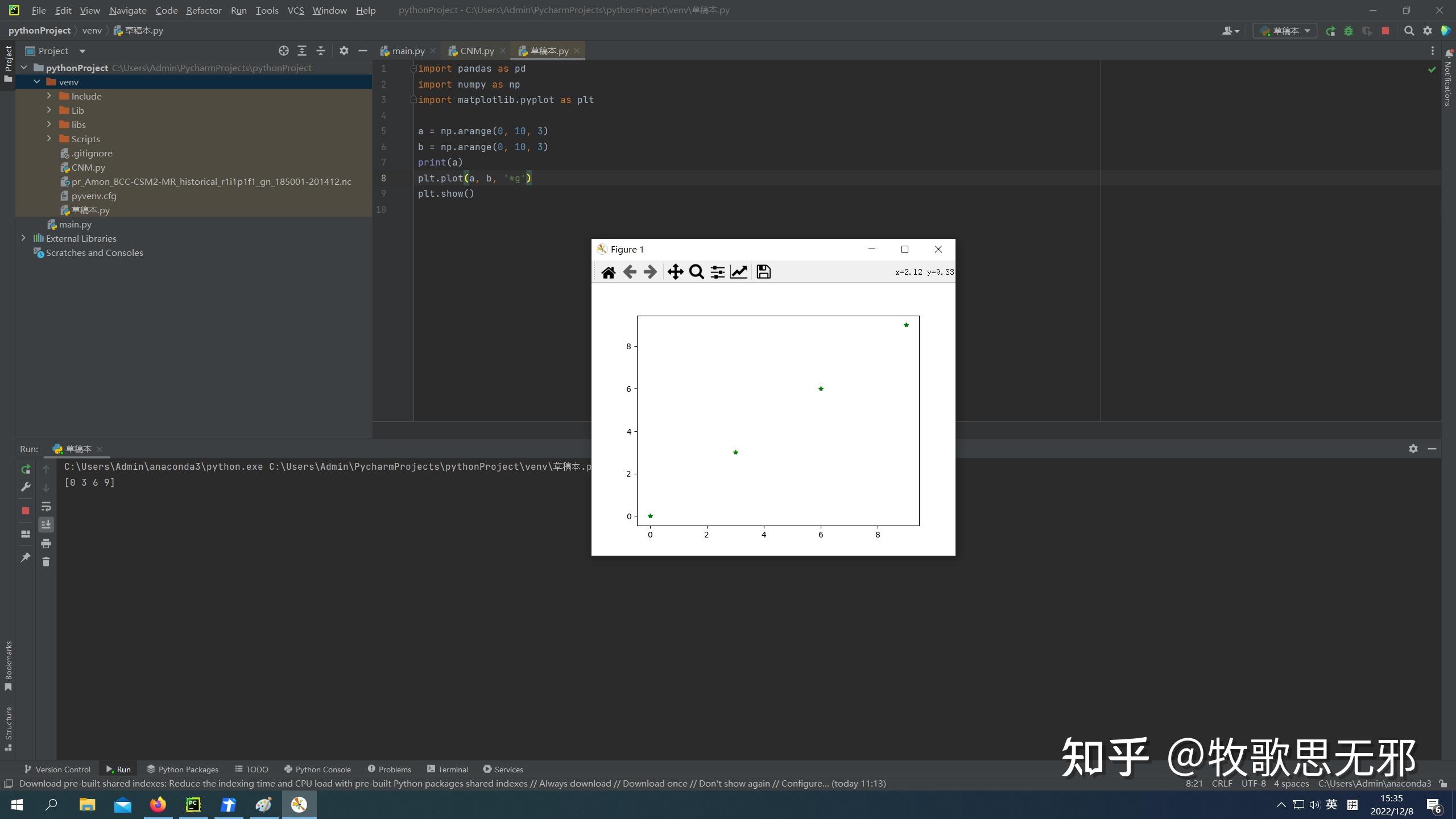Click back navigation arrow in Figure toolbar
Viewport: 1456px width, 819px height.
click(x=629, y=271)
